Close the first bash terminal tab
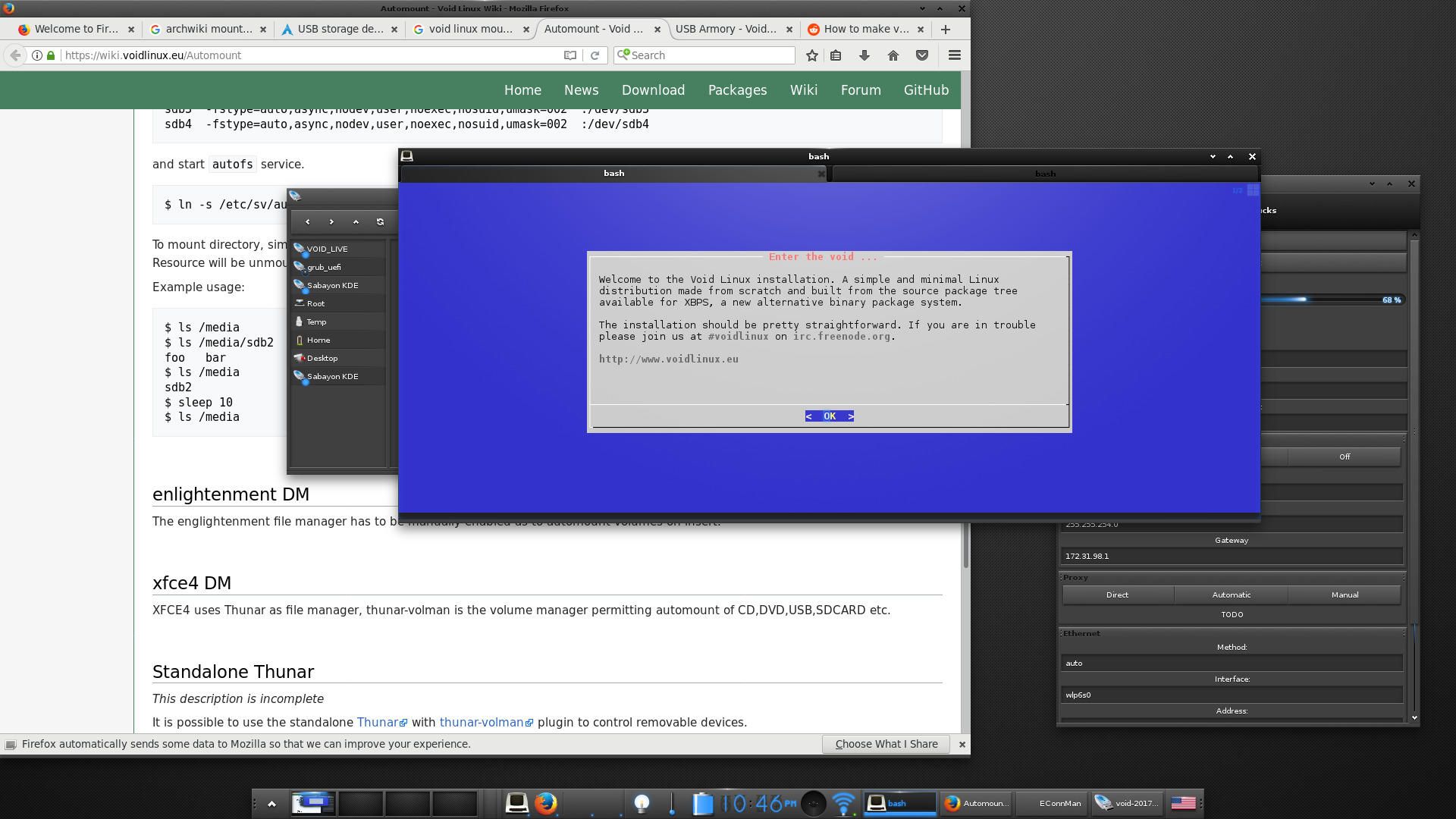1456x819 pixels. pos(821,174)
